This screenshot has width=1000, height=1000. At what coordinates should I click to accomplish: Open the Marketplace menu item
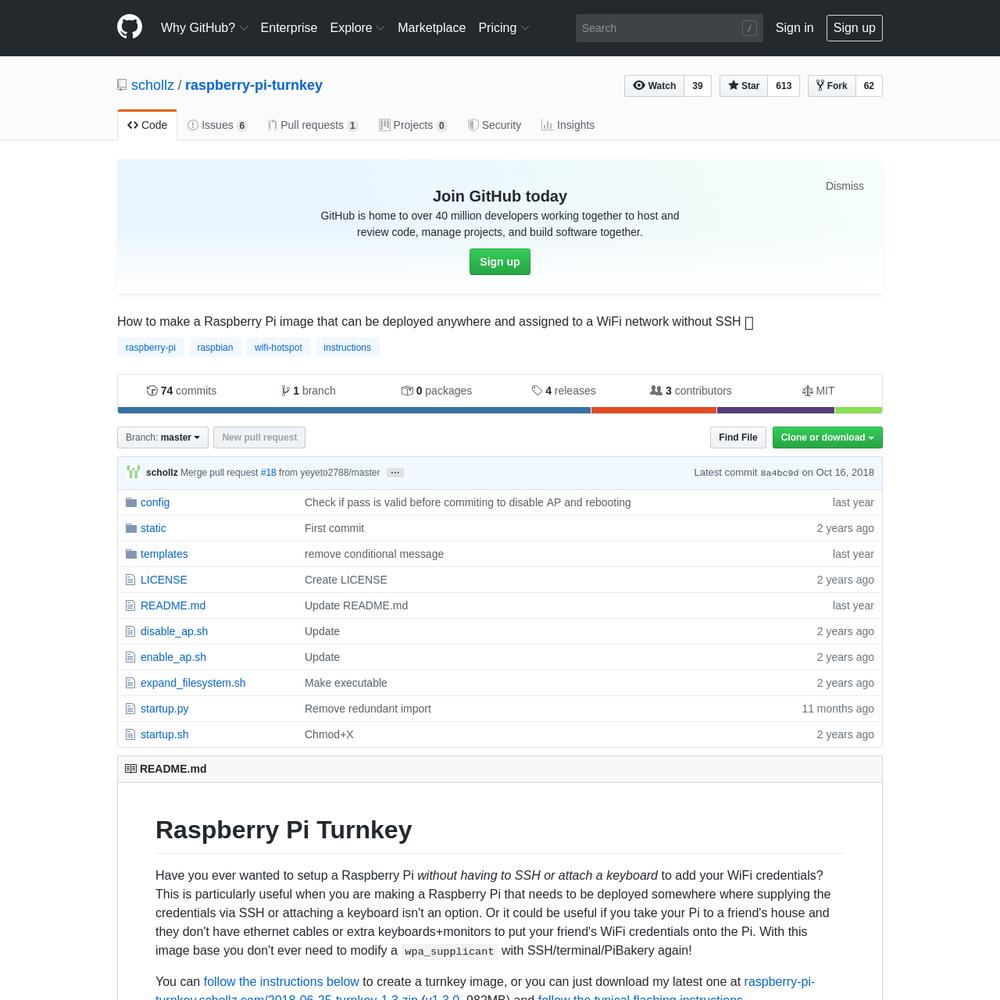coord(432,27)
